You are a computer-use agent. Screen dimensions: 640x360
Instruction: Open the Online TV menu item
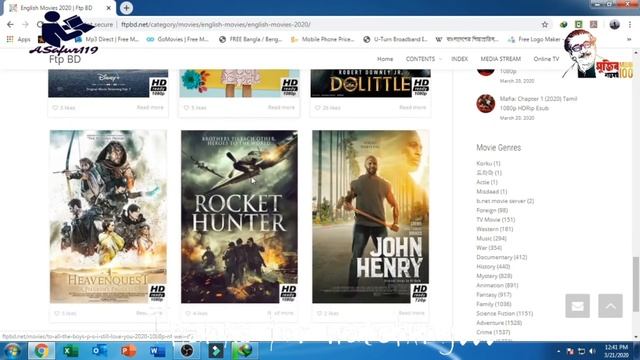click(x=546, y=59)
